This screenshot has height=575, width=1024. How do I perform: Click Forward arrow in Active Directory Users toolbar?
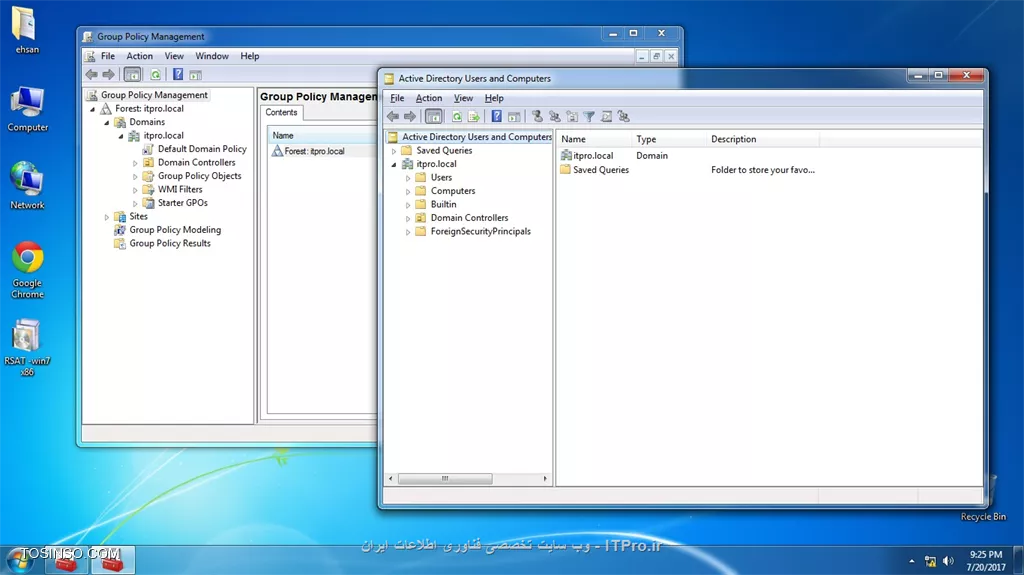tap(409, 116)
